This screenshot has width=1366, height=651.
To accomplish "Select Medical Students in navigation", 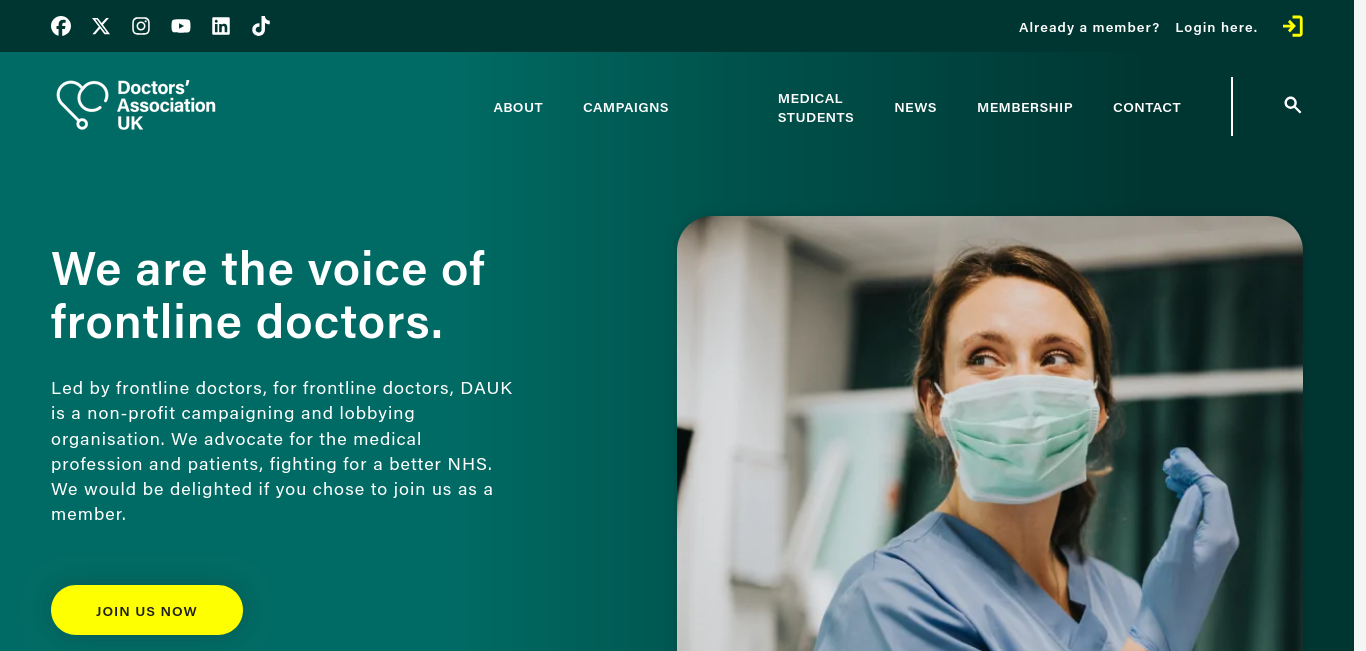I will pos(816,107).
